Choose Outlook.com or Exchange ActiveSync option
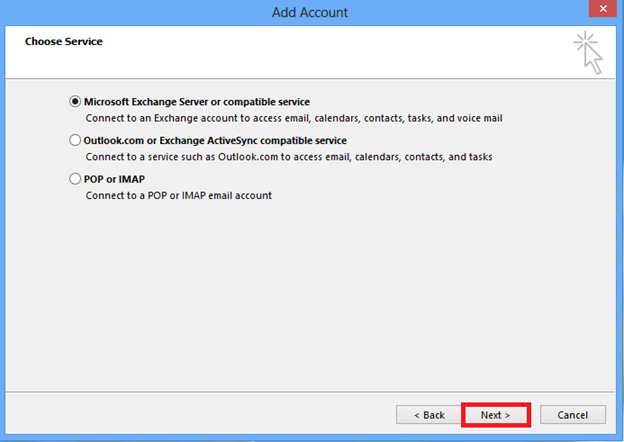Image resolution: width=624 pixels, height=442 pixels. tap(75, 140)
